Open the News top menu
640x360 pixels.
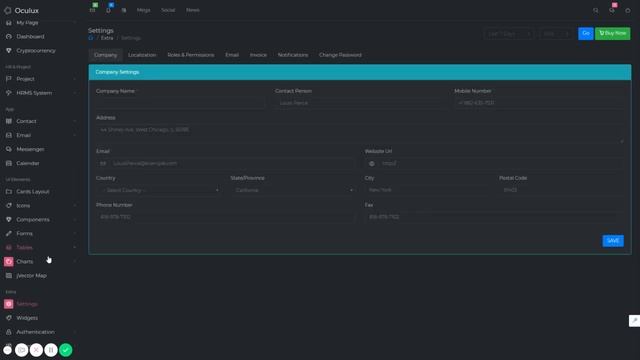(x=193, y=10)
